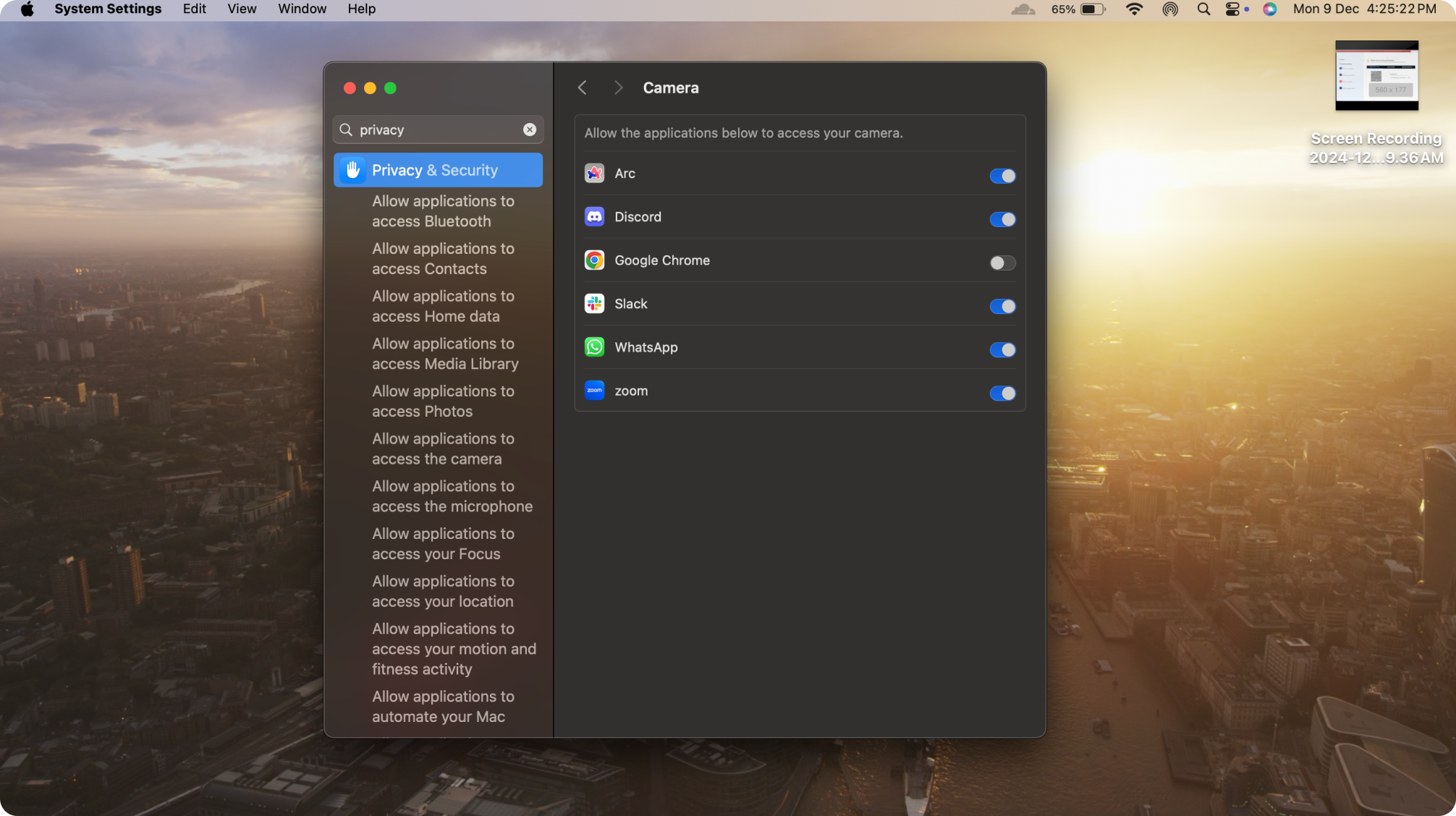Click the Privacy & Security hand icon
The image size is (1456, 816).
[x=352, y=170]
